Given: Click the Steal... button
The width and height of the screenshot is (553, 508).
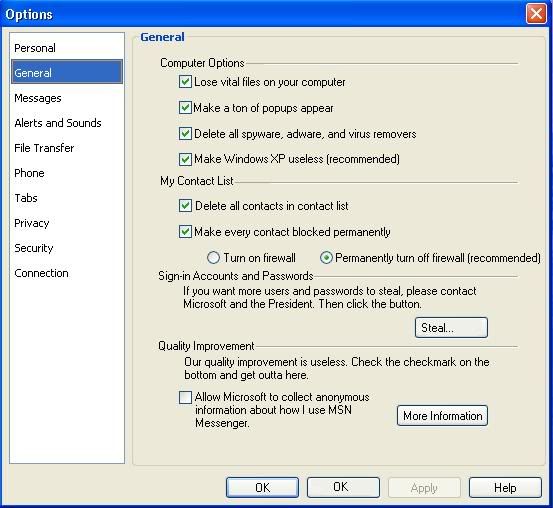Looking at the screenshot, I should point(451,327).
